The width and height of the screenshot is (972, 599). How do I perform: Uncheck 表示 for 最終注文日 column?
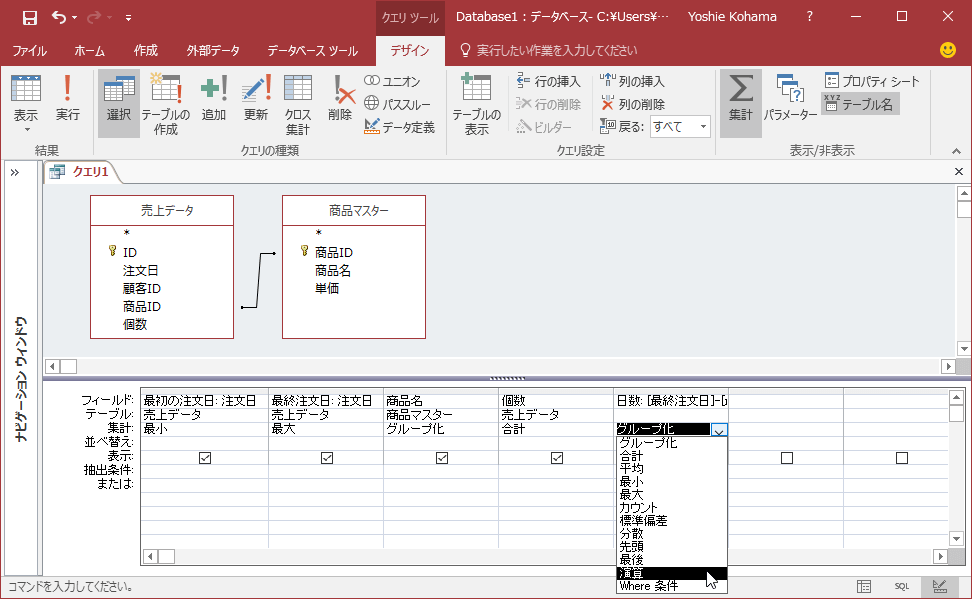pyautogui.click(x=327, y=458)
